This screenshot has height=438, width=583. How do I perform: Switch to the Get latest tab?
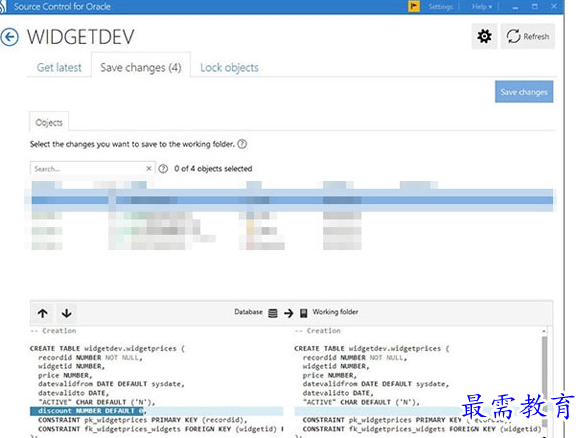59,68
